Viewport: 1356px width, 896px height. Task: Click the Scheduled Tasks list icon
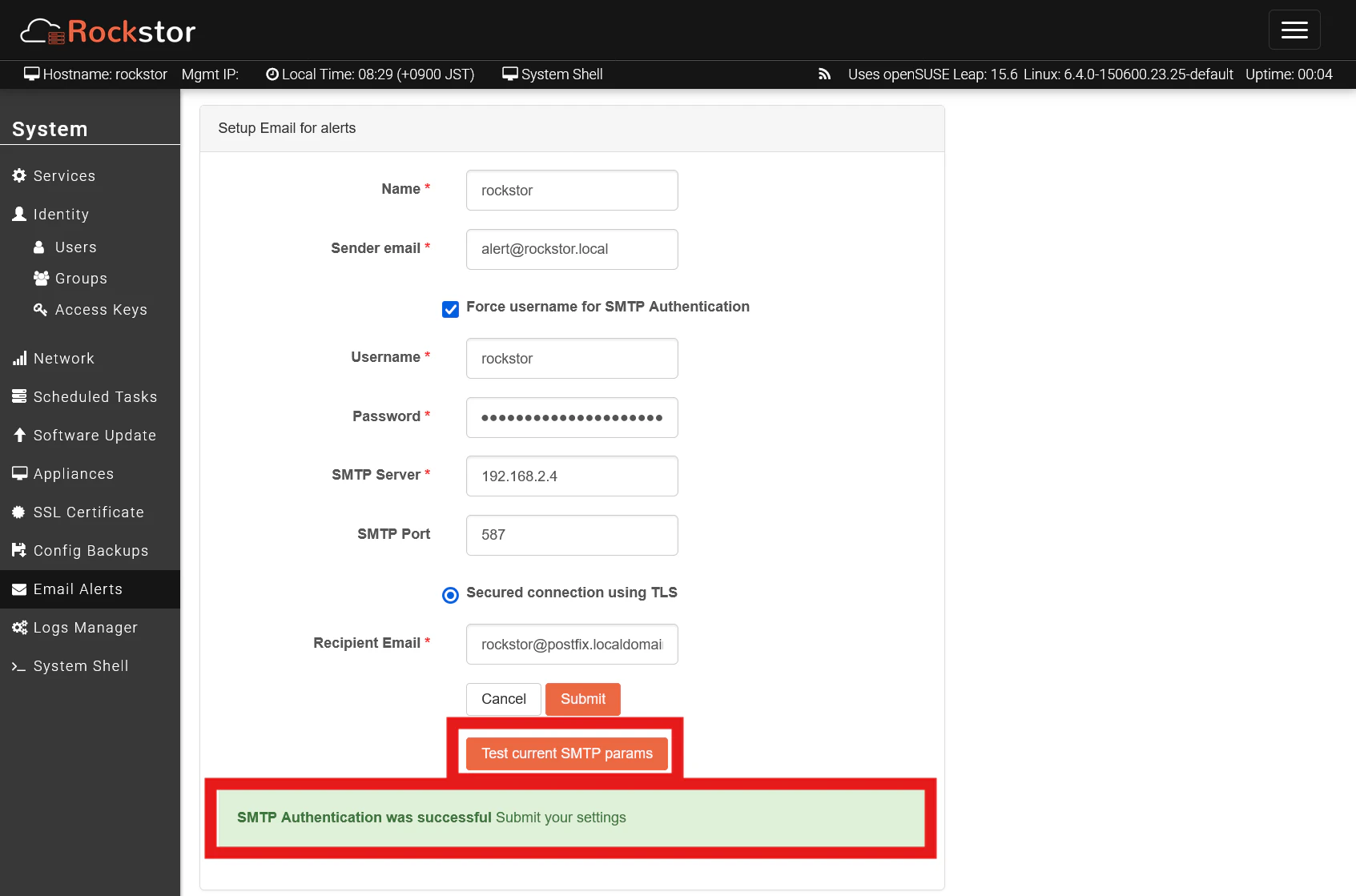pyautogui.click(x=19, y=396)
